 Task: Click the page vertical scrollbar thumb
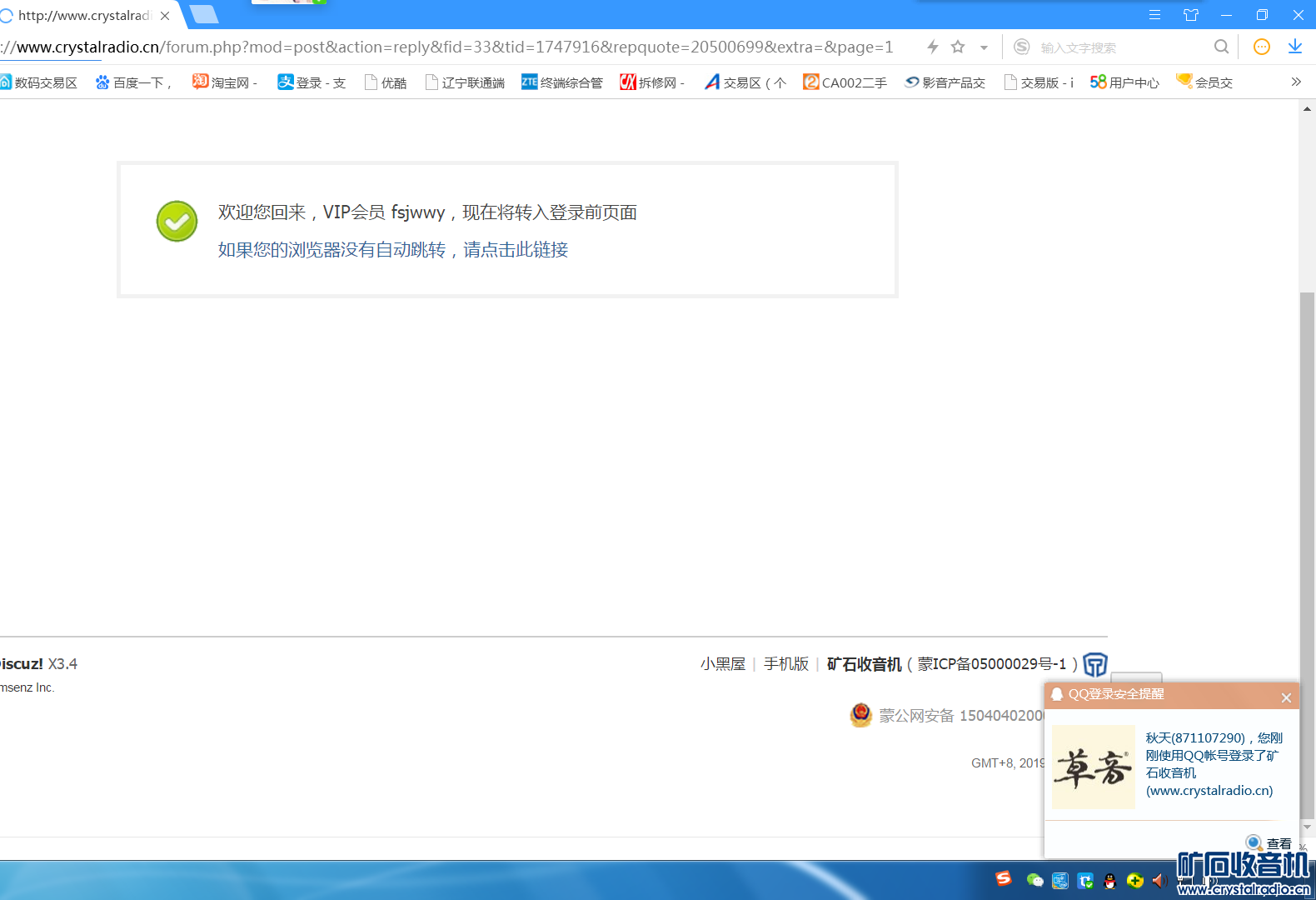point(1307,554)
